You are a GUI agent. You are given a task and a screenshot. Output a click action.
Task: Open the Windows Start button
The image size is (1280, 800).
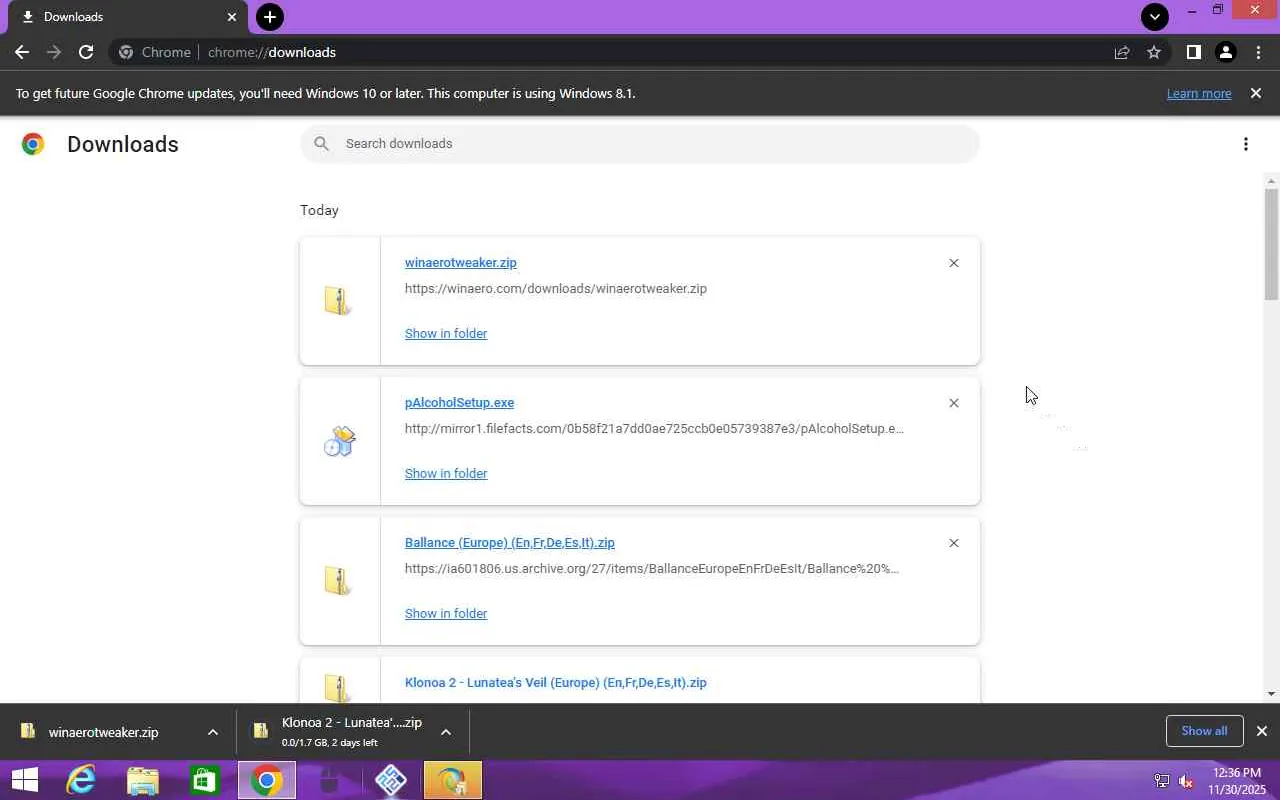[x=24, y=780]
